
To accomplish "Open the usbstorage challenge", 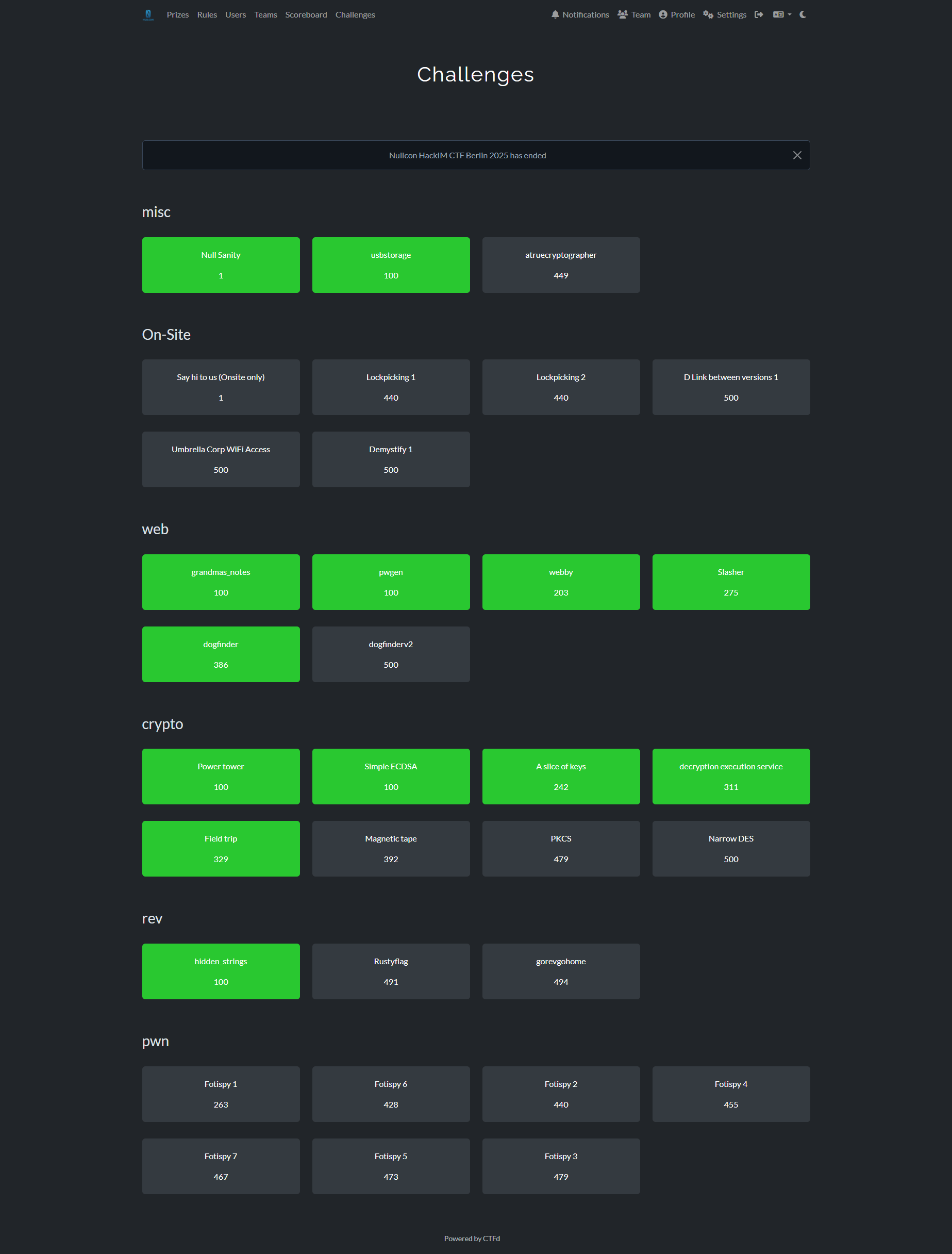I will coord(391,265).
